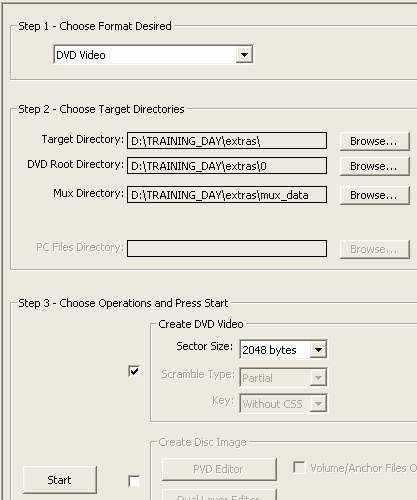Open the Key Without CSS dropdown

point(283,404)
